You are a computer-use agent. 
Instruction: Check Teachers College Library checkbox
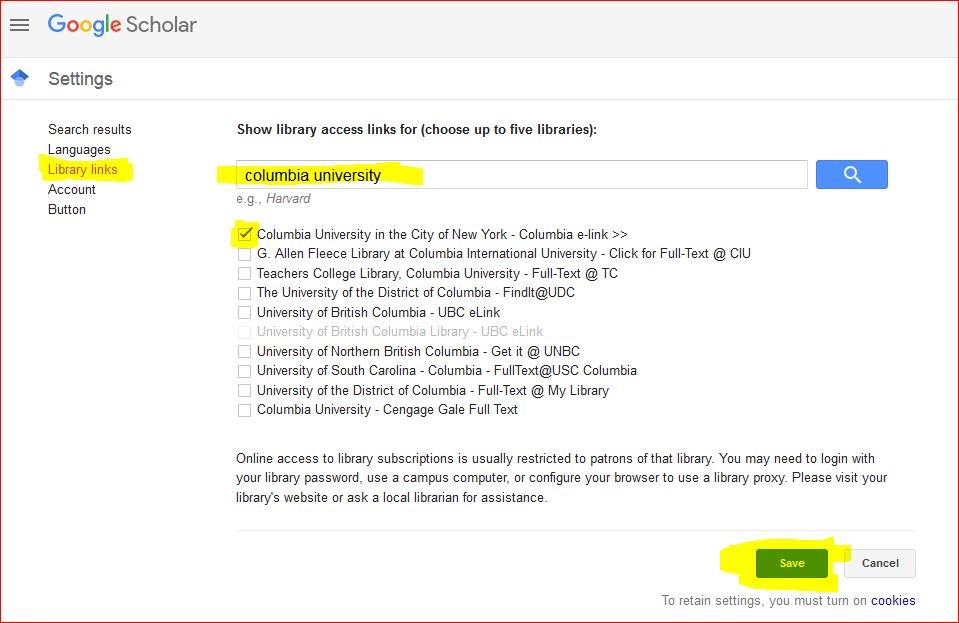pyautogui.click(x=245, y=273)
